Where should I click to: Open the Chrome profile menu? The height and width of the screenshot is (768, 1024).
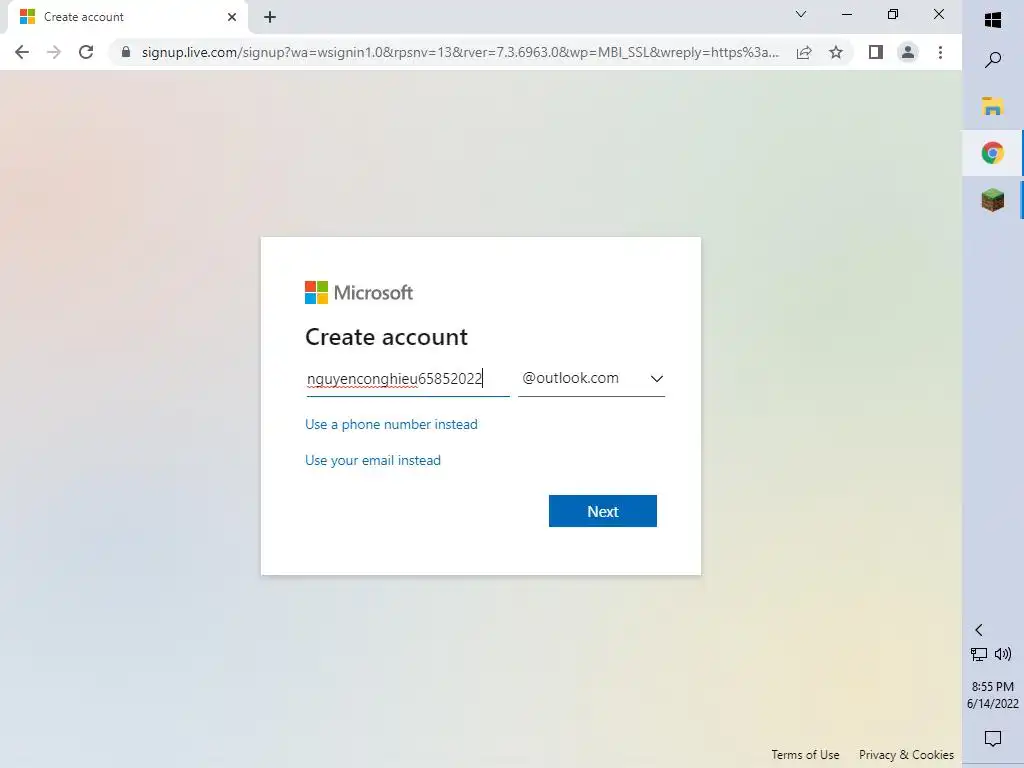(x=908, y=52)
